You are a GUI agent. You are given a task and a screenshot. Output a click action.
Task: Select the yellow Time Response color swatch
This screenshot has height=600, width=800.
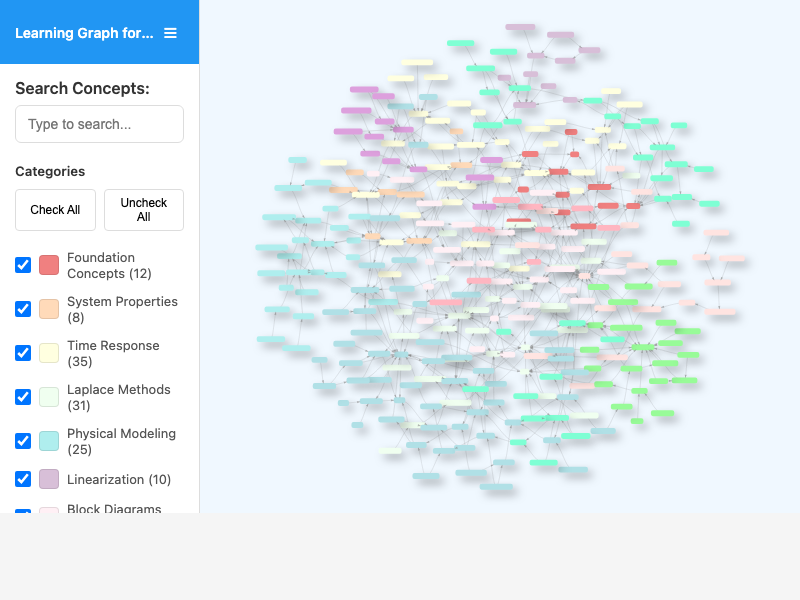[x=49, y=353]
